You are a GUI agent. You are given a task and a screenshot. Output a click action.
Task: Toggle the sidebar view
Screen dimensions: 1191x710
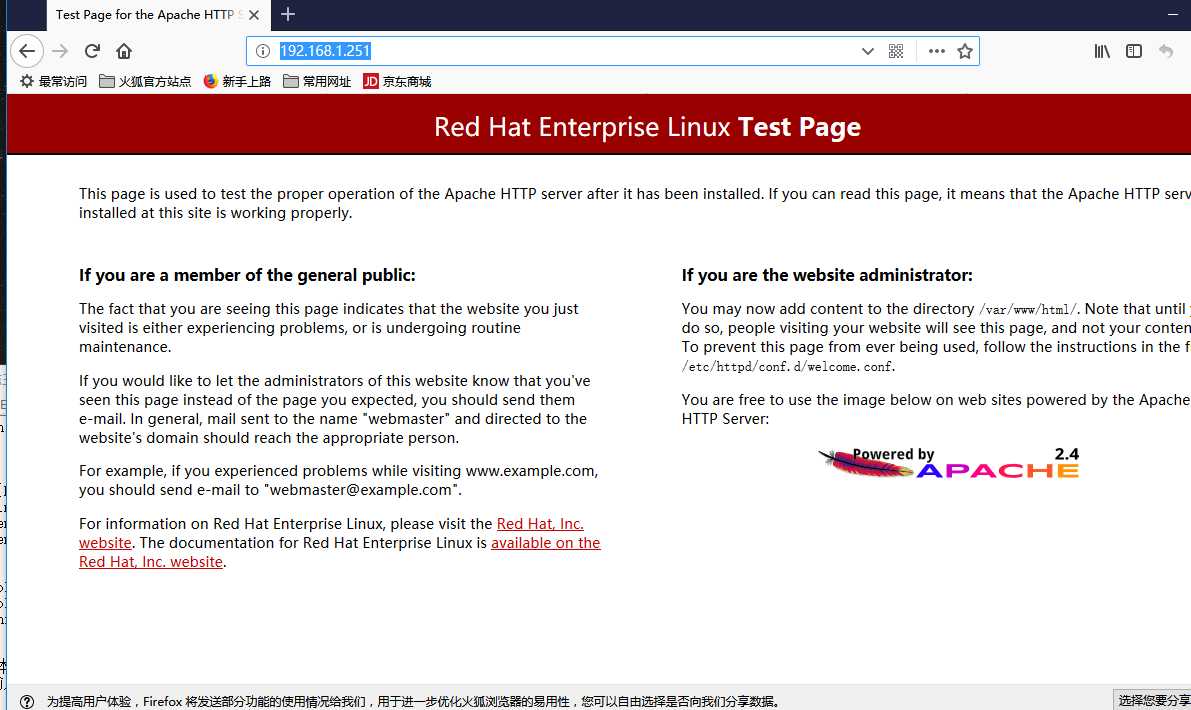[1134, 51]
